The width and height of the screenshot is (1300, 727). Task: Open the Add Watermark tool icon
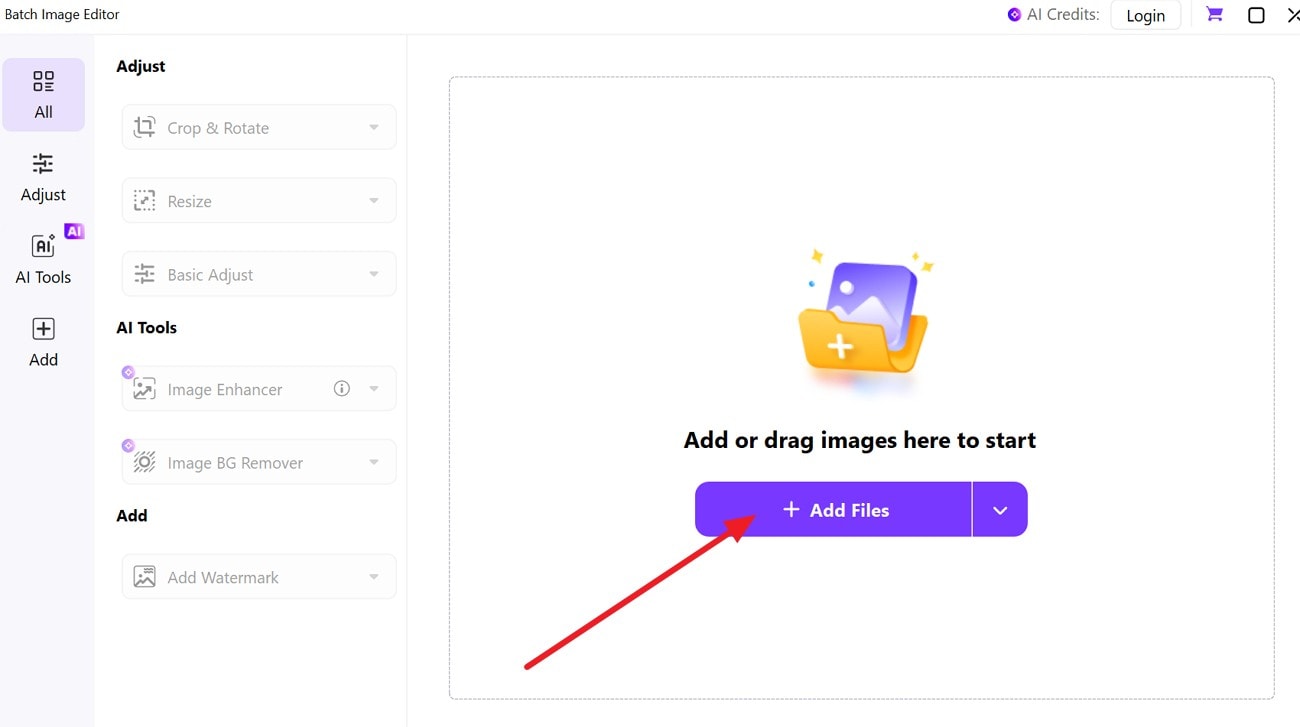[x=144, y=576]
